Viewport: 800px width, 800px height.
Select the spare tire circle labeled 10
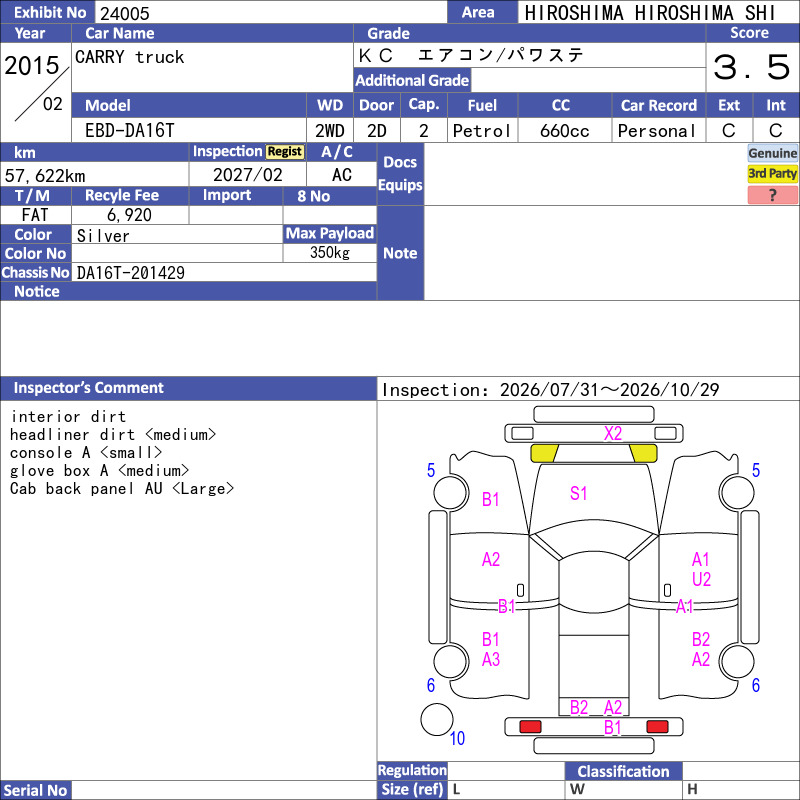[437, 719]
